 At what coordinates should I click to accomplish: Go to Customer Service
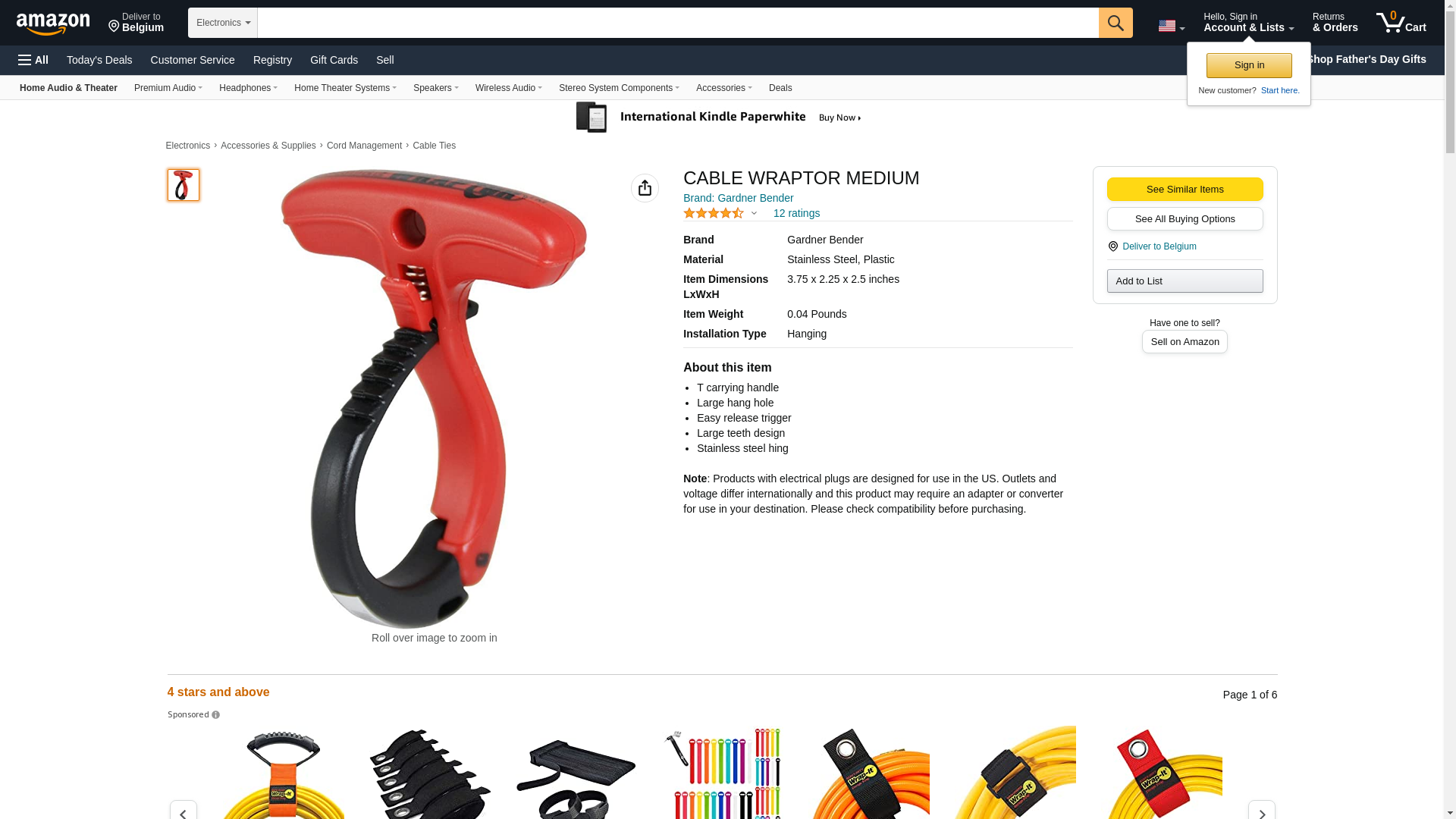[193, 60]
